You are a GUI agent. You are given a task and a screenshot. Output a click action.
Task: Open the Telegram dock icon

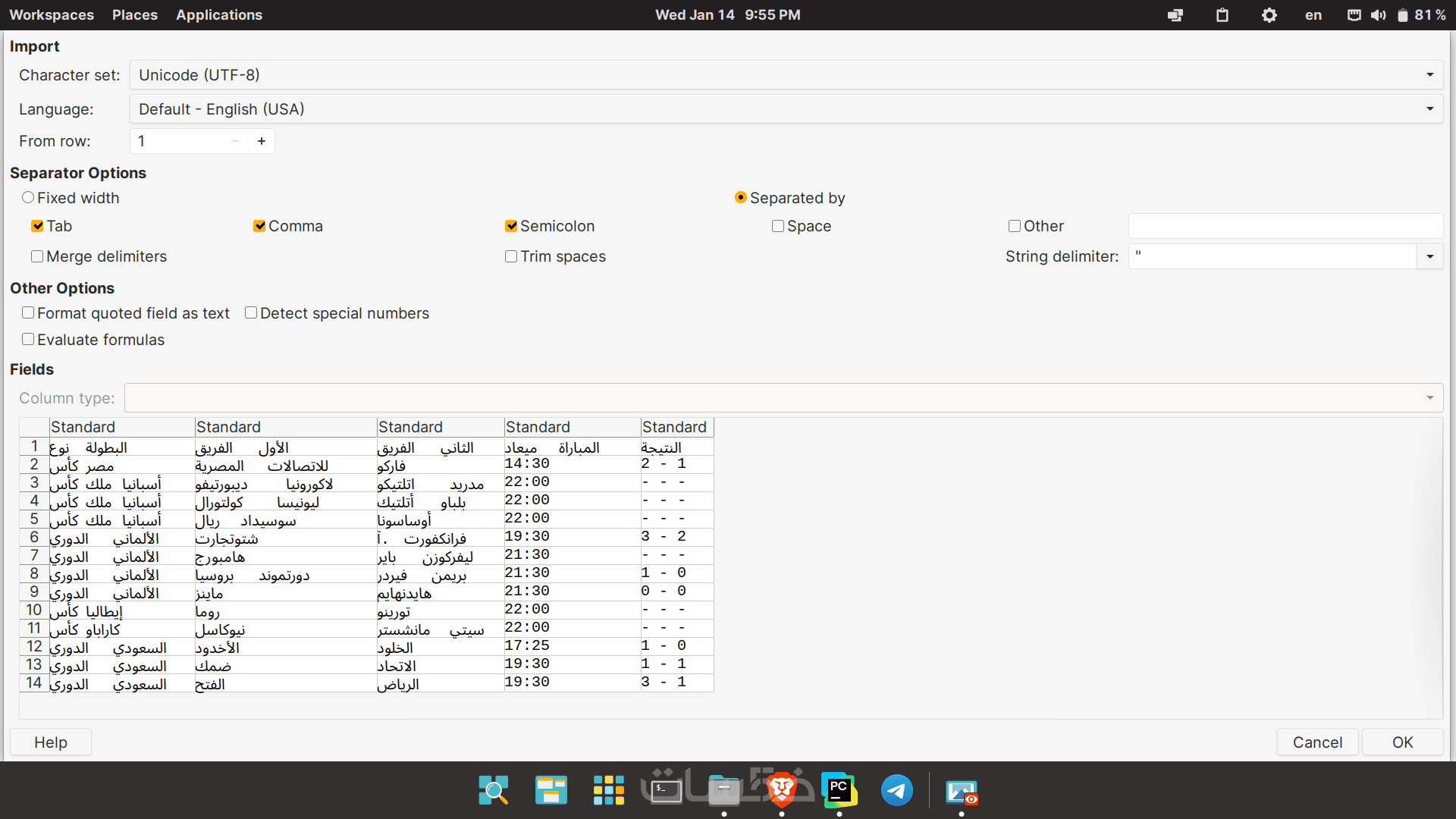[896, 790]
